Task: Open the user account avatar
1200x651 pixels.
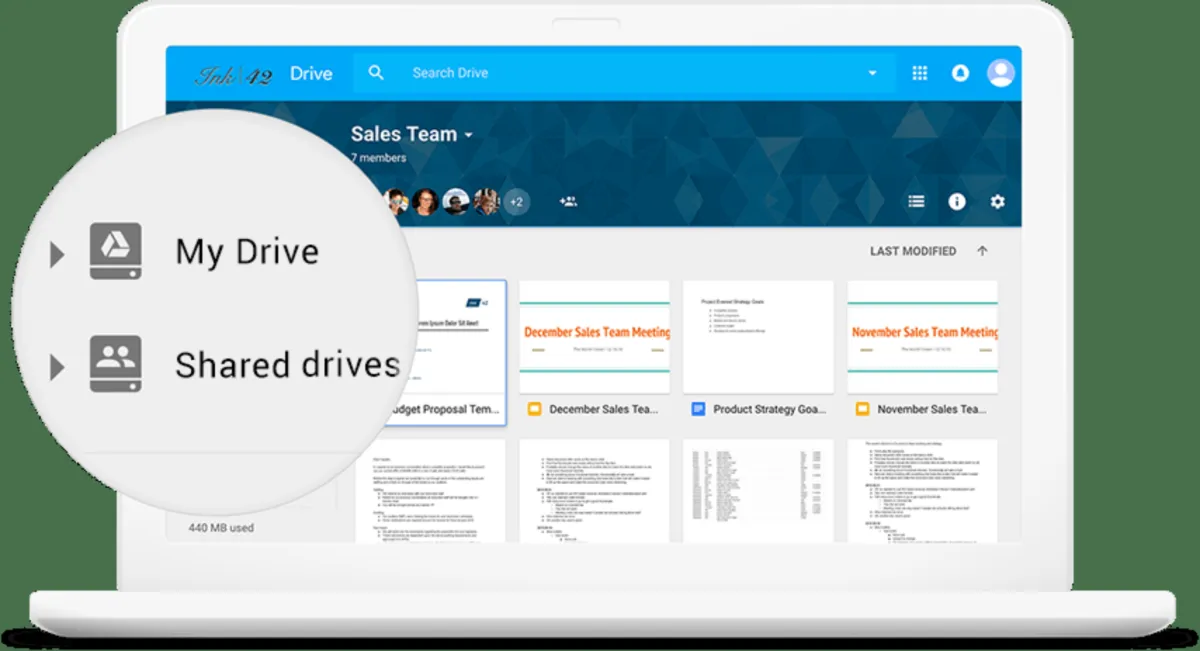Action: [1001, 73]
